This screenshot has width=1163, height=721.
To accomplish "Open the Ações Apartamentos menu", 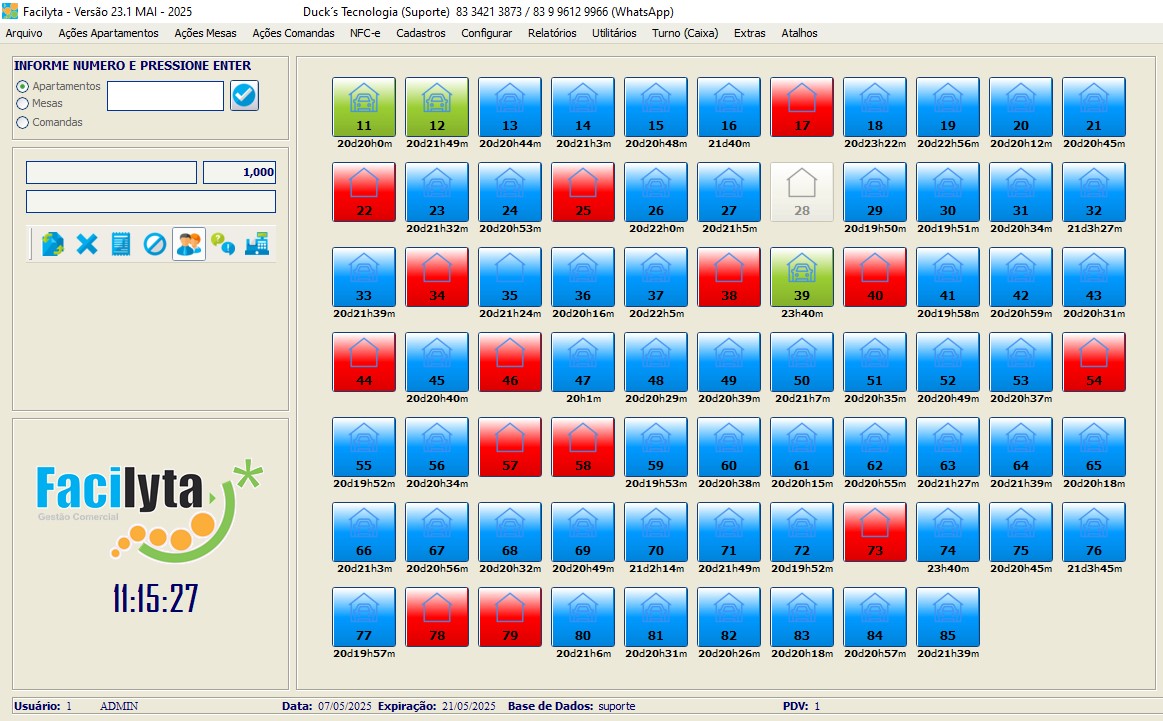I will (x=108, y=33).
